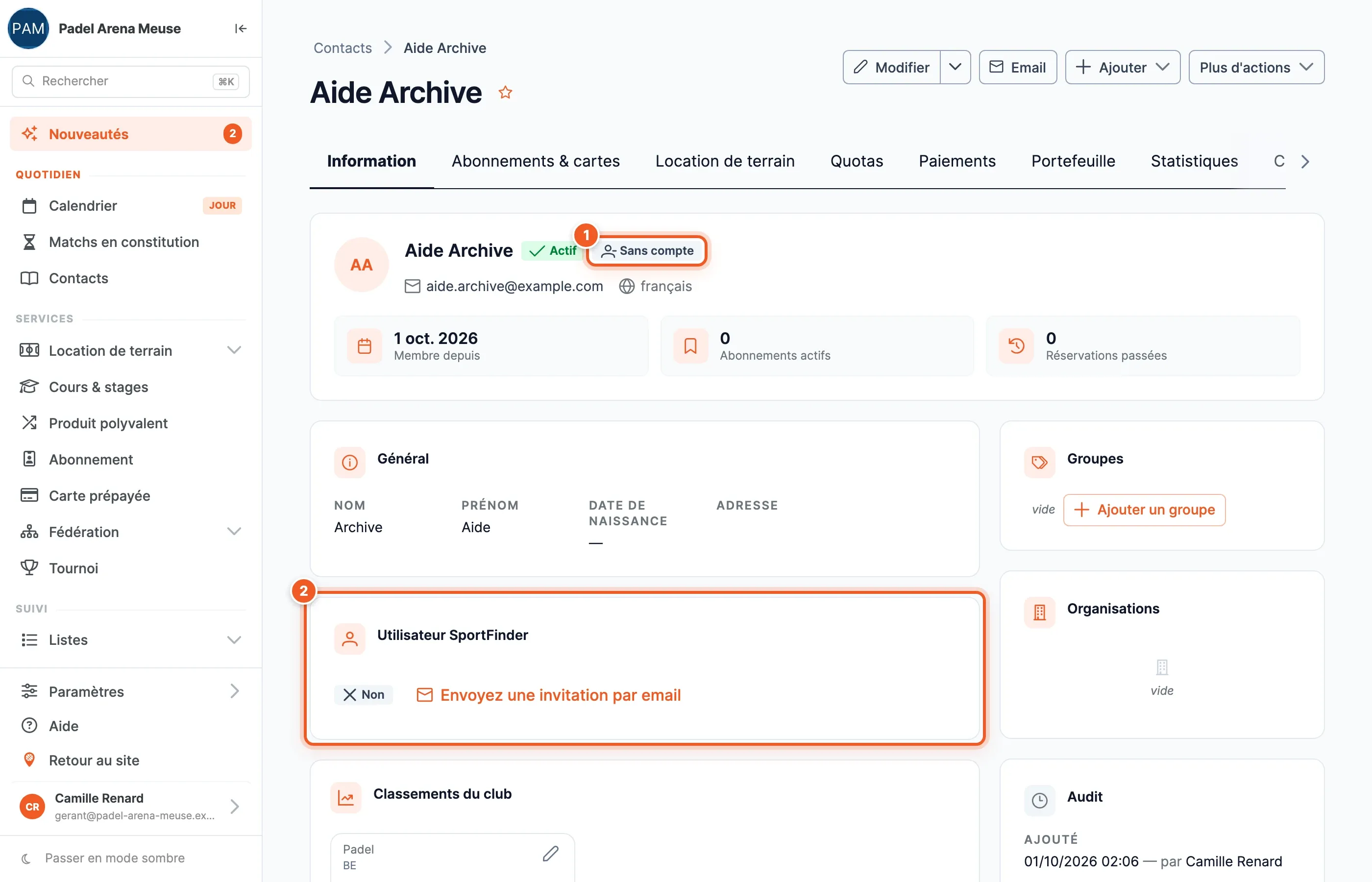The image size is (1372, 882).
Task: Click the Retour au site pin icon
Action: coord(29,760)
